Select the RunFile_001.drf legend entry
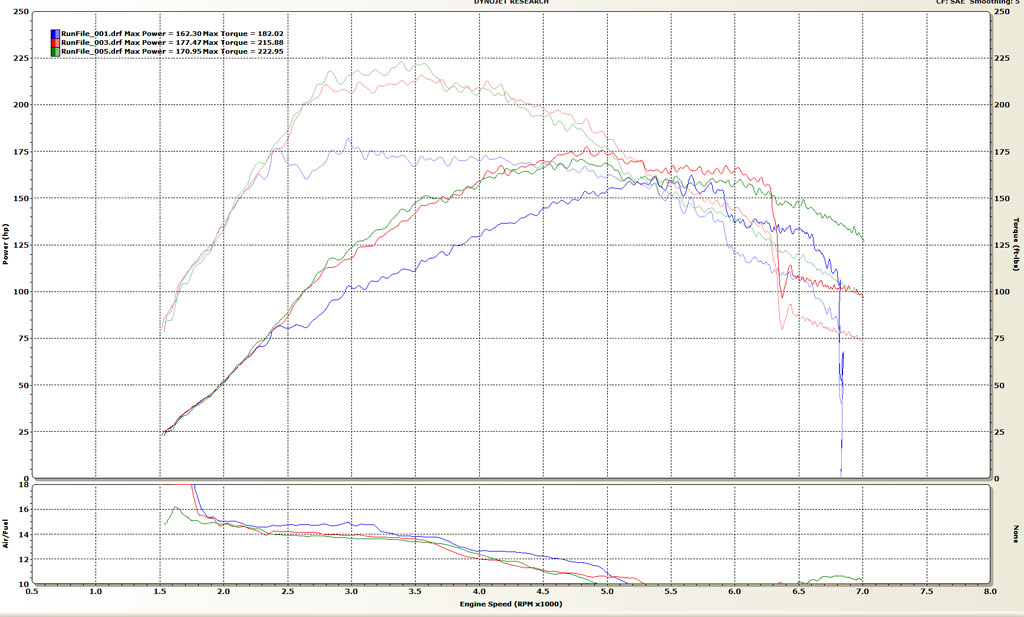The width and height of the screenshot is (1024, 617). coord(92,34)
